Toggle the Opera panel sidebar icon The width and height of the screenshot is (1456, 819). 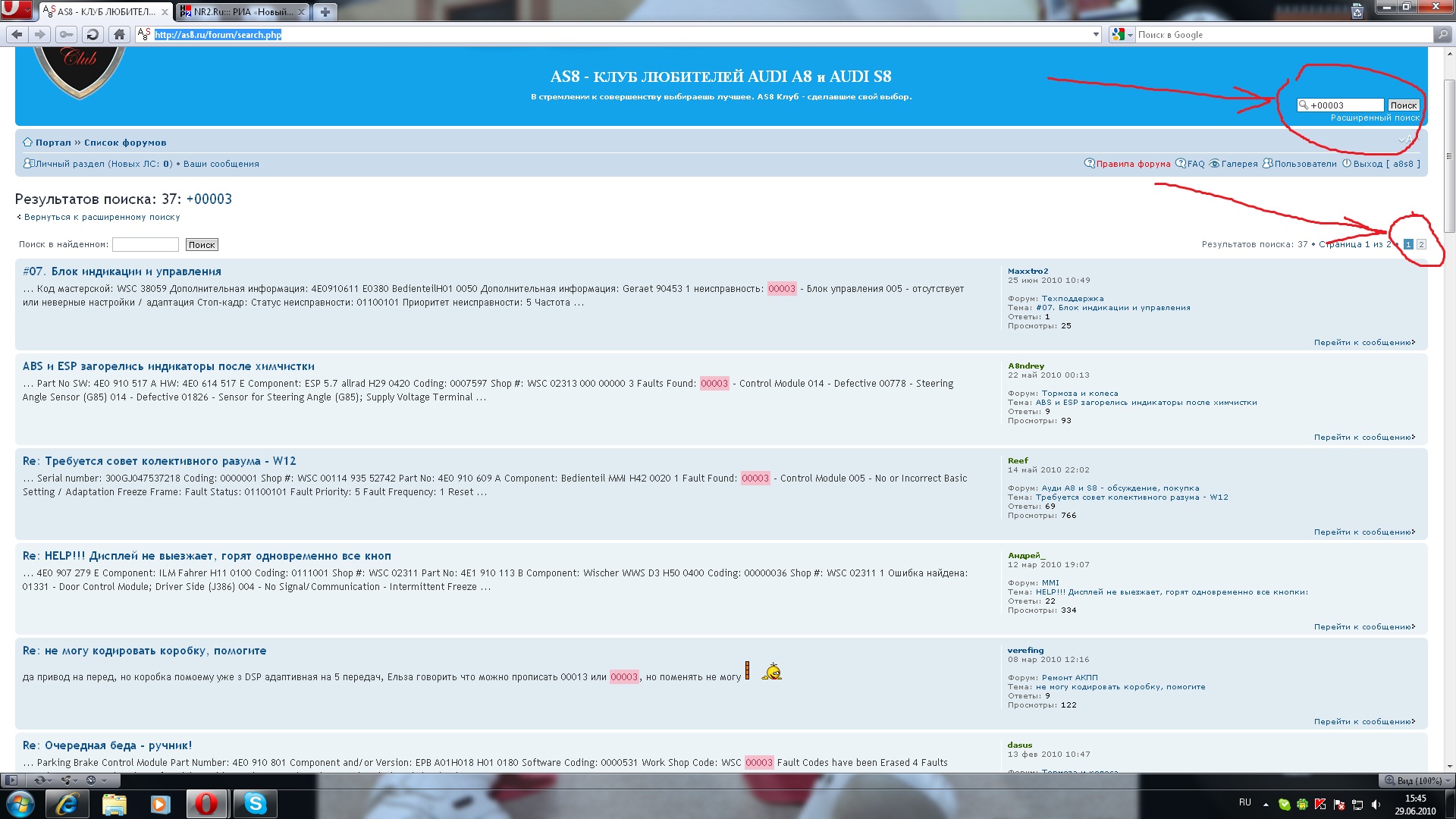(x=11, y=780)
